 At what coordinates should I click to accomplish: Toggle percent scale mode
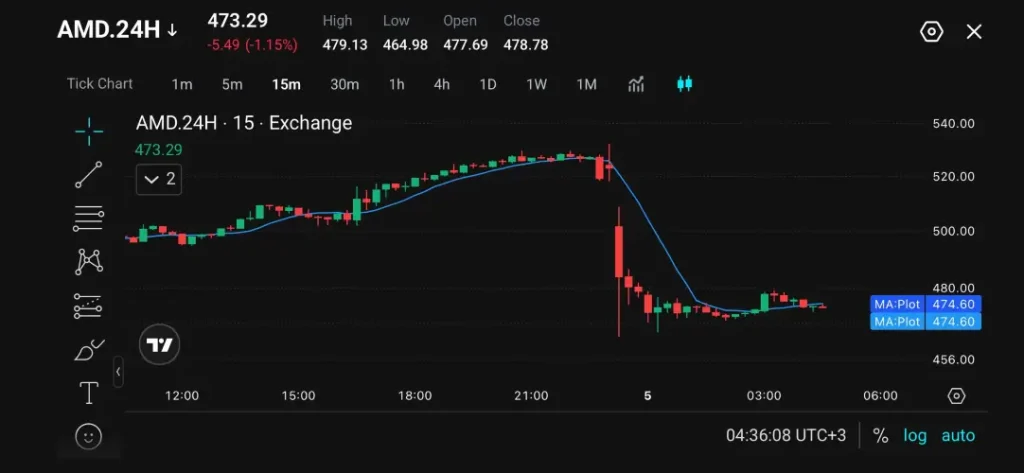[x=880, y=436]
